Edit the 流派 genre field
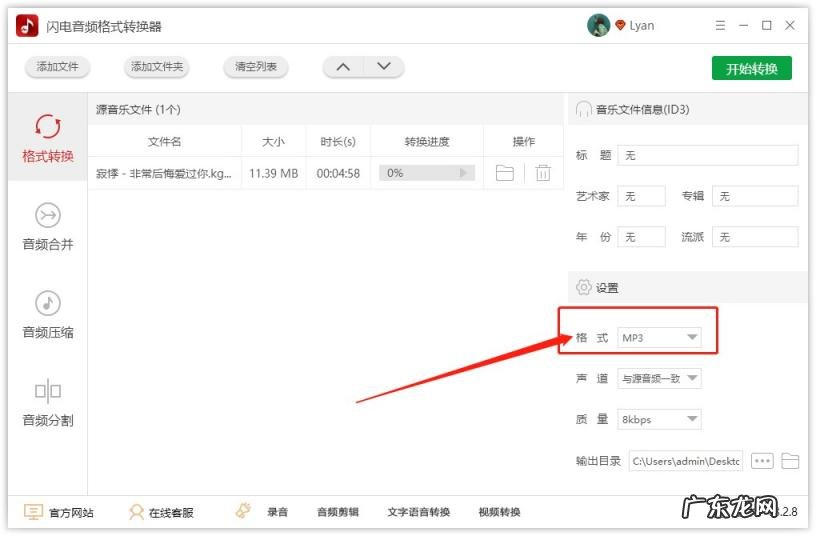The width and height of the screenshot is (816, 536). tap(755, 237)
